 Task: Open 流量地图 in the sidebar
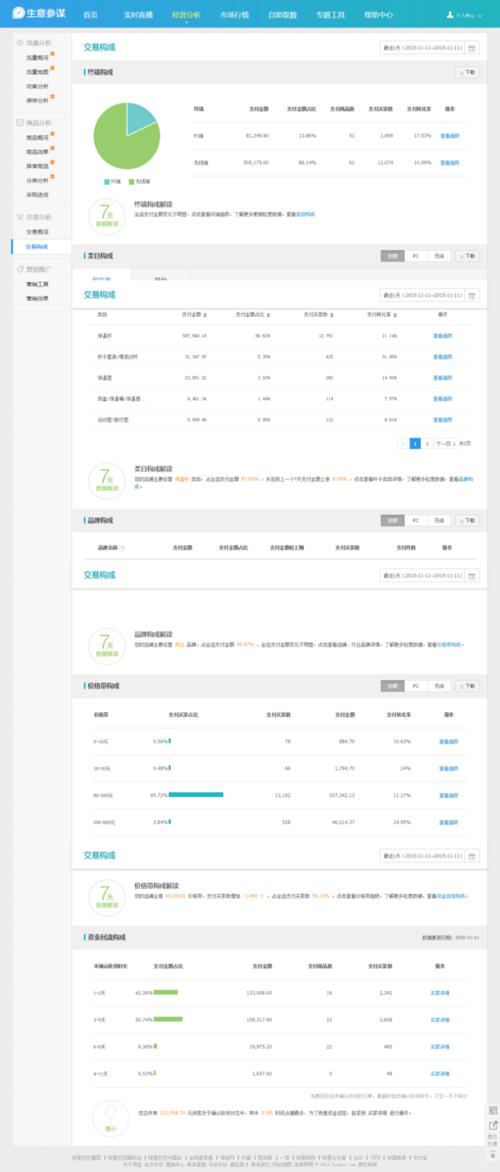click(x=37, y=73)
